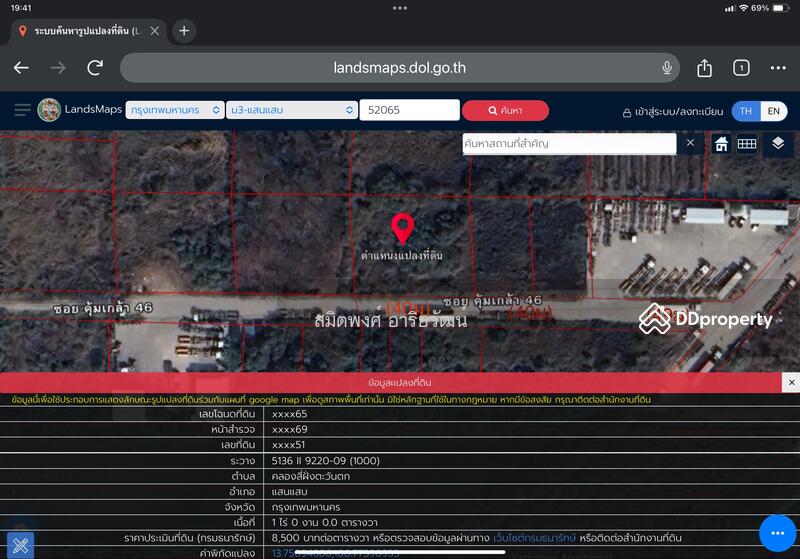Click the home icon on map toolbar

(x=721, y=144)
